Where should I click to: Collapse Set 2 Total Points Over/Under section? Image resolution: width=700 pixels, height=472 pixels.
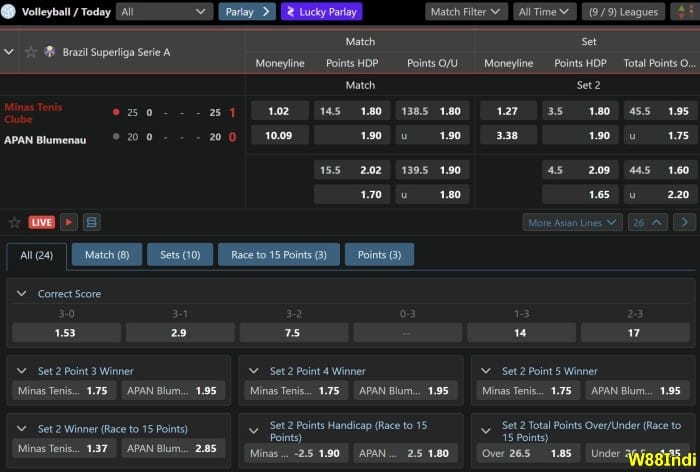(486, 431)
